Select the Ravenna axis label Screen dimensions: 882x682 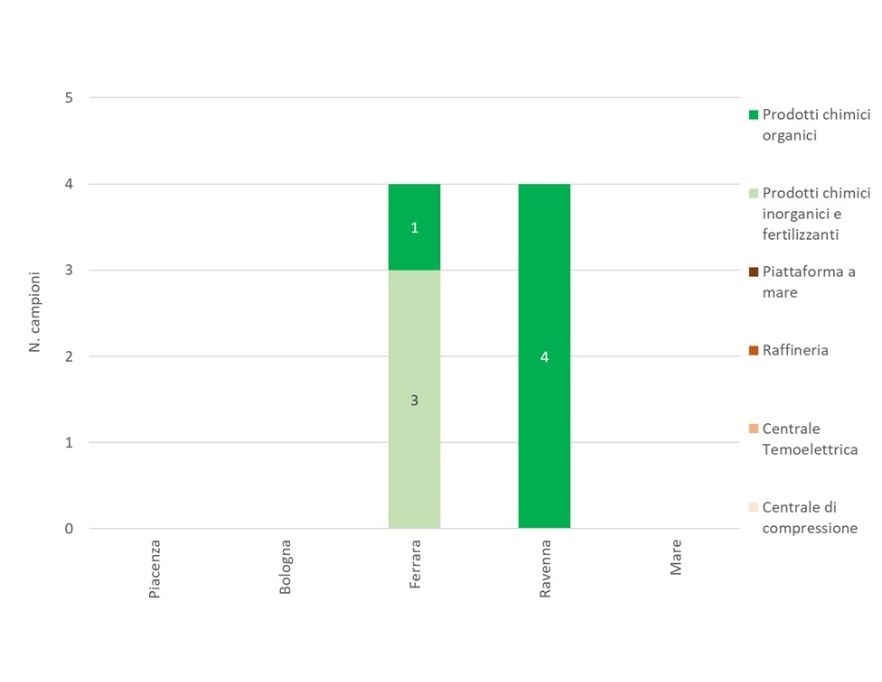545,569
